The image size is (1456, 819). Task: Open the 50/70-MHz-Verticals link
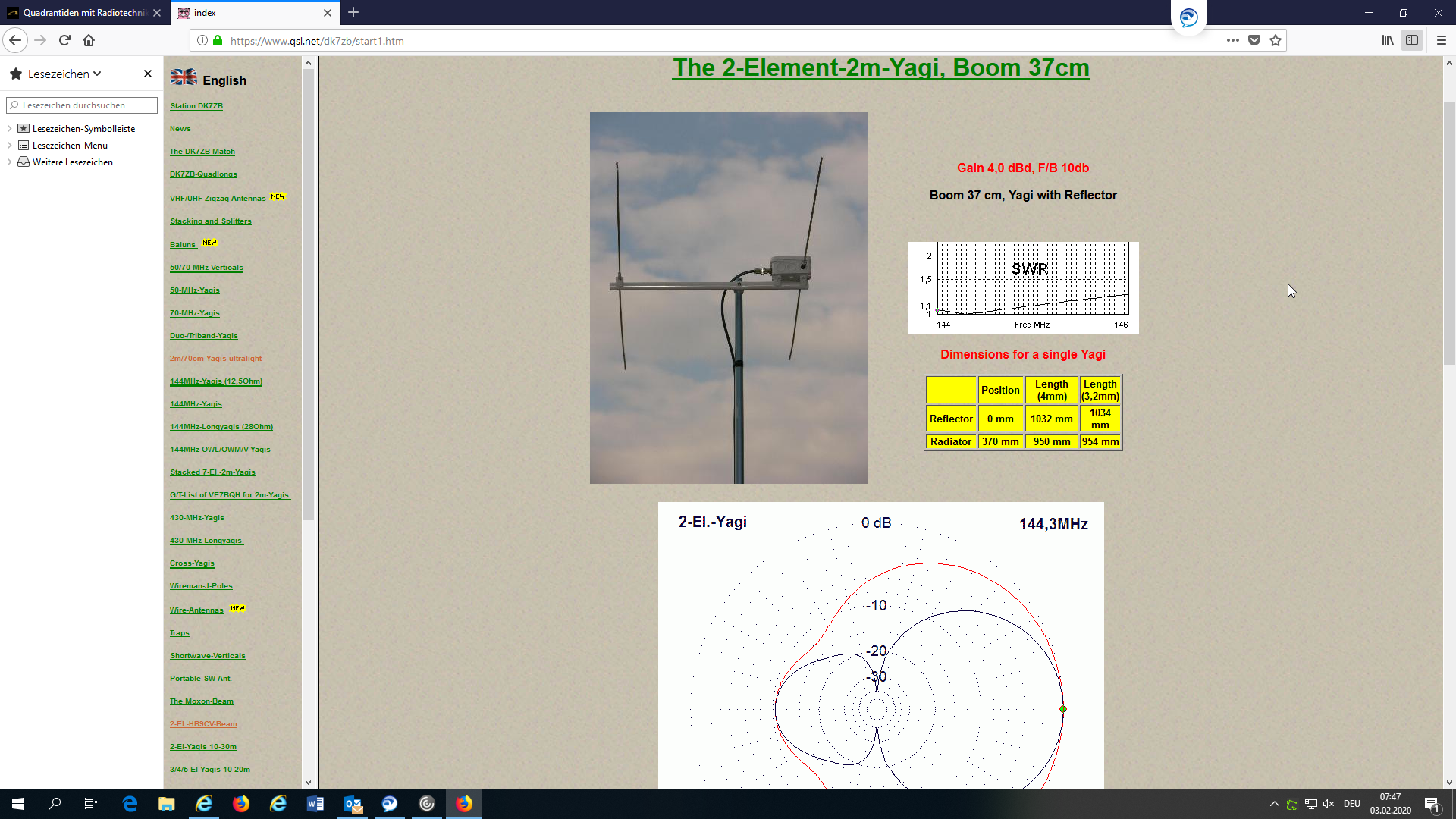coord(206,268)
